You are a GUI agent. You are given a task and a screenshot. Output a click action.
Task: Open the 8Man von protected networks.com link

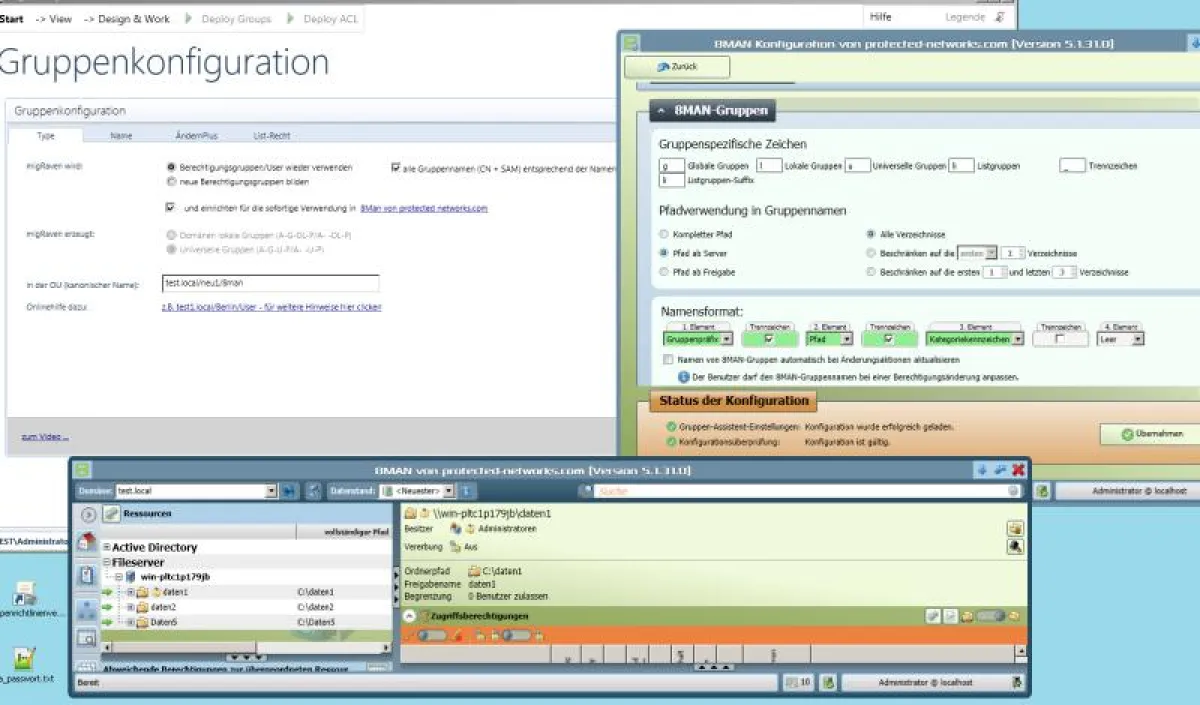(424, 208)
